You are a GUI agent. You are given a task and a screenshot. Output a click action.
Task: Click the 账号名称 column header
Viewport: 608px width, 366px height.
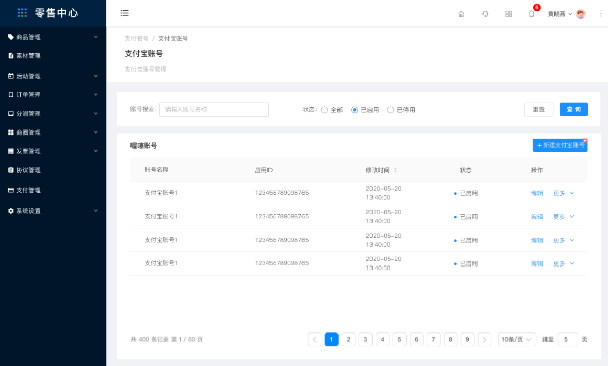156,170
